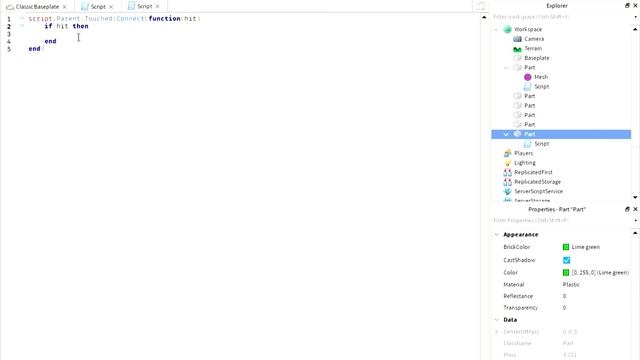Click the Terrain icon in Explorer
Screen dimensions: 640x360
coord(517,49)
